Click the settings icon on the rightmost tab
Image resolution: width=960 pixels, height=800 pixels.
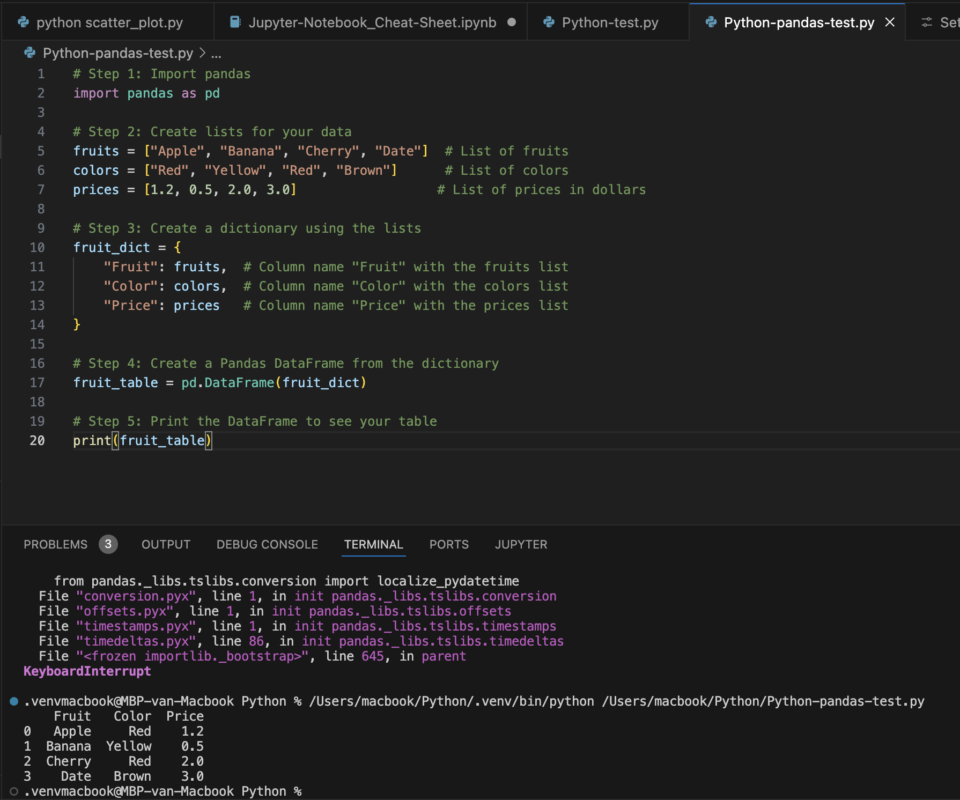[x=927, y=22]
